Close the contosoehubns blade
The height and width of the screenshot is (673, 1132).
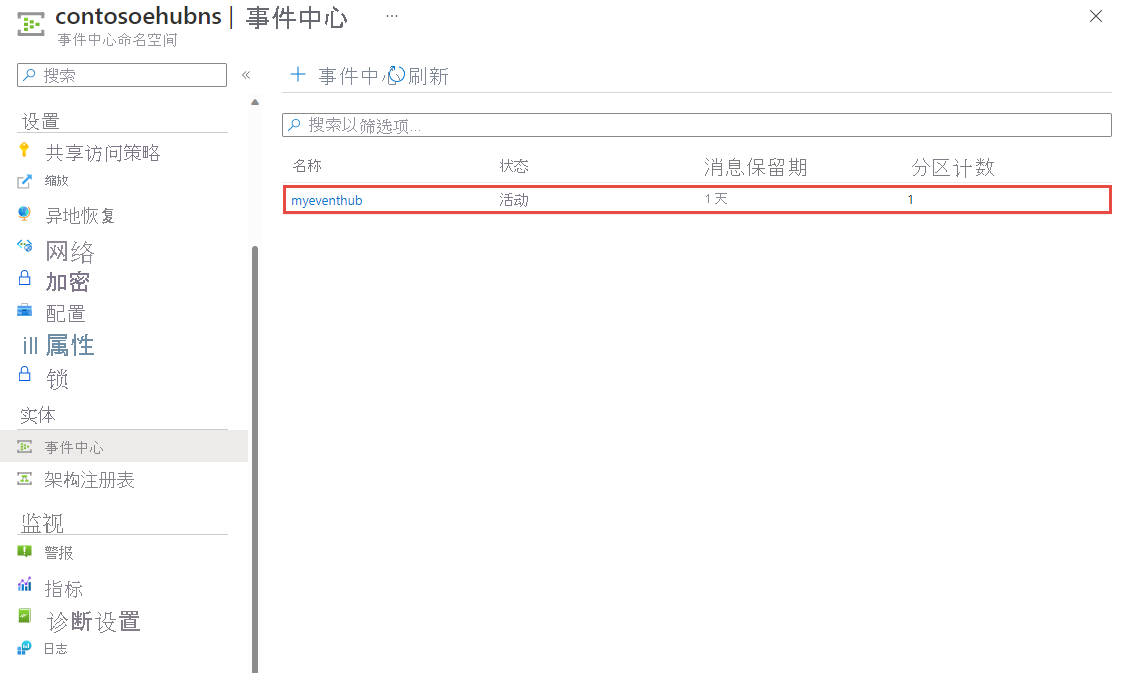(1095, 16)
